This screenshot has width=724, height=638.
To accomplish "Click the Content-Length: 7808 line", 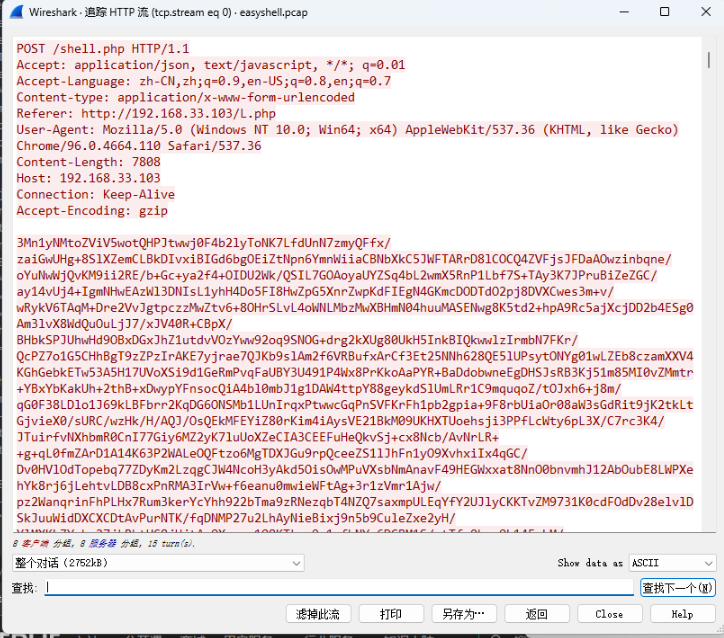I will click(x=88, y=162).
